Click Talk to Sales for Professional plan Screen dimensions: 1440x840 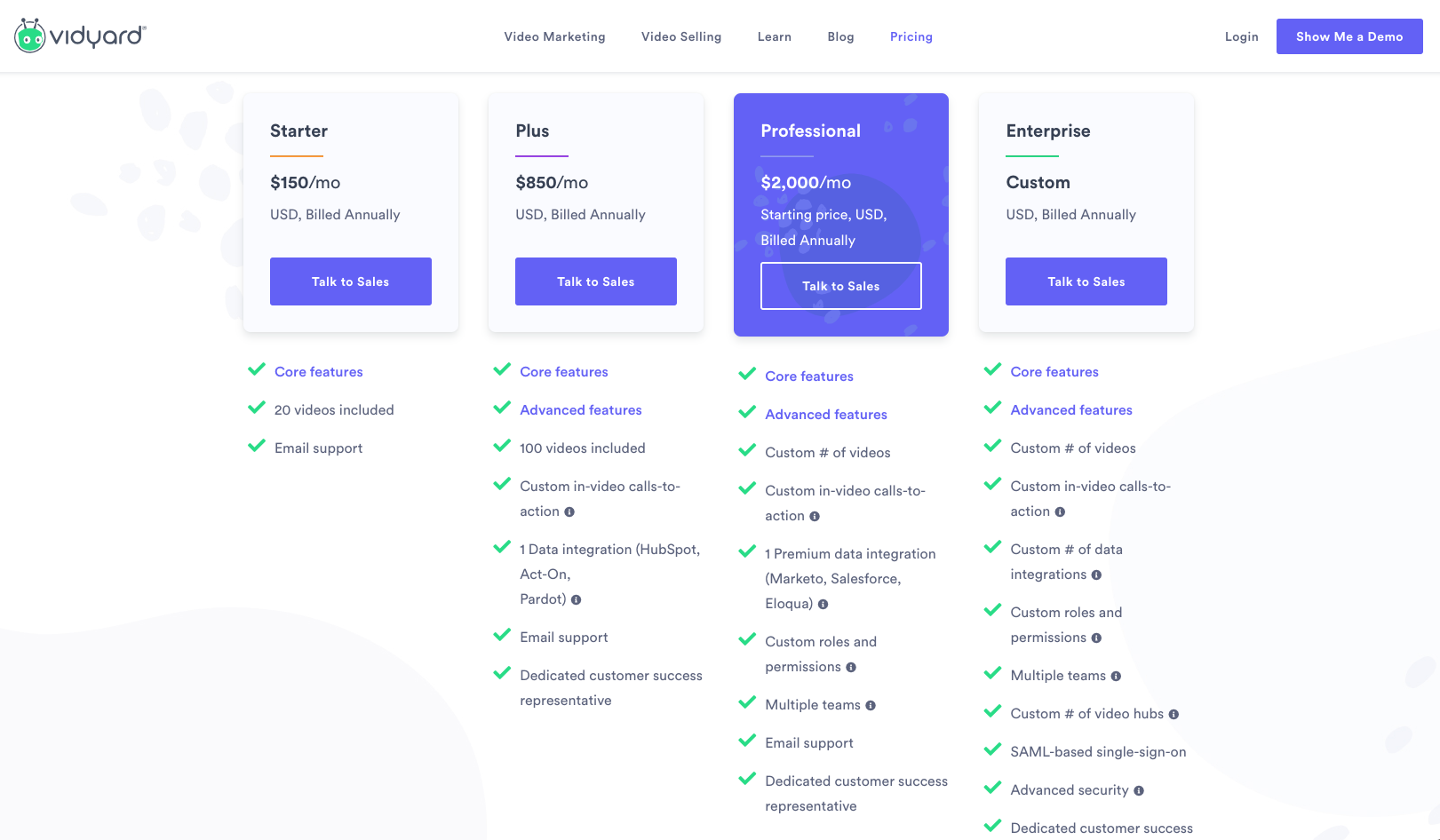[x=841, y=286]
